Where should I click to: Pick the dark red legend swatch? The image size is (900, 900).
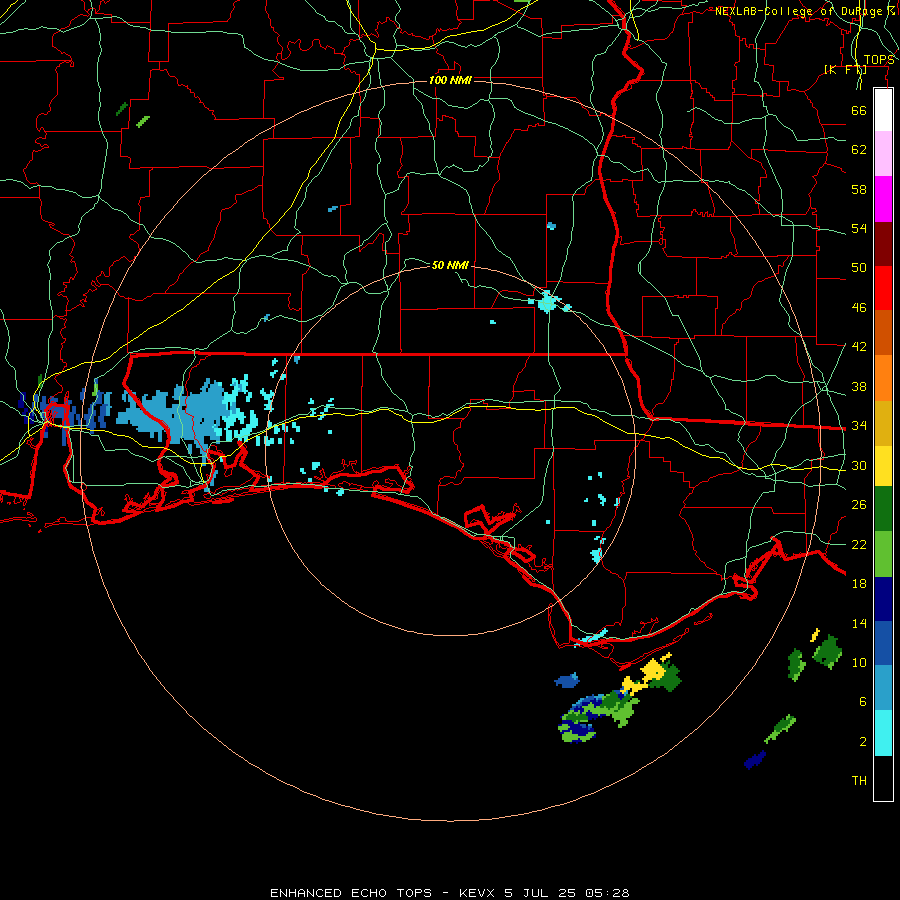tap(883, 243)
